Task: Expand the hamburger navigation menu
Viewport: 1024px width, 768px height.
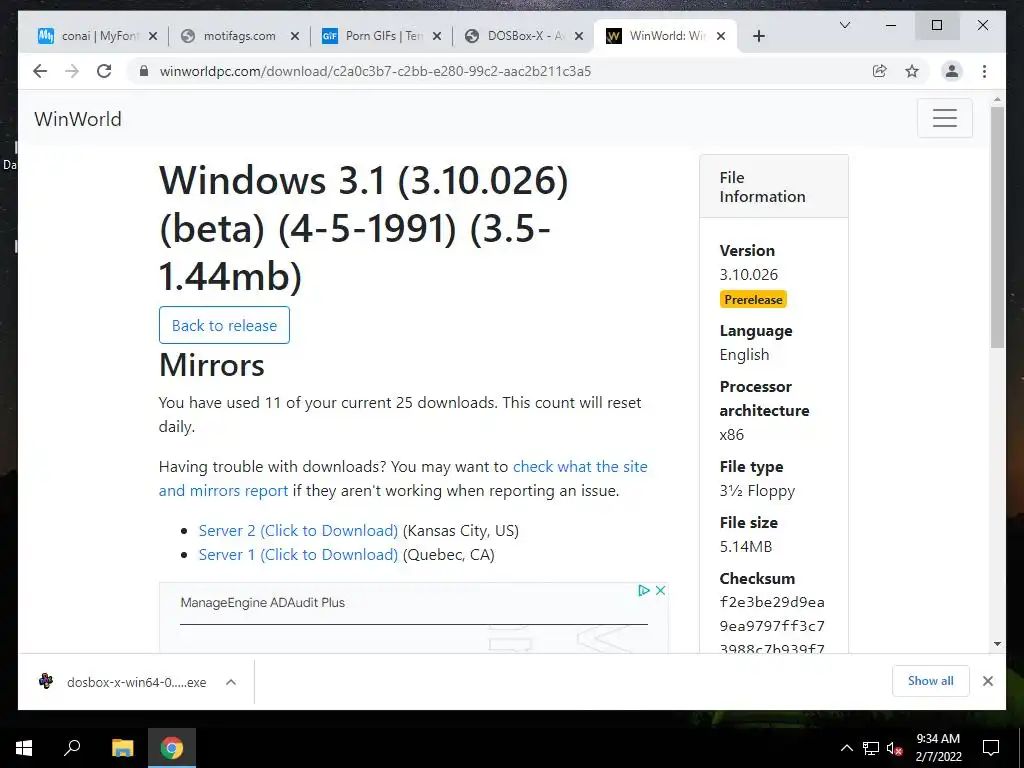Action: (x=944, y=118)
